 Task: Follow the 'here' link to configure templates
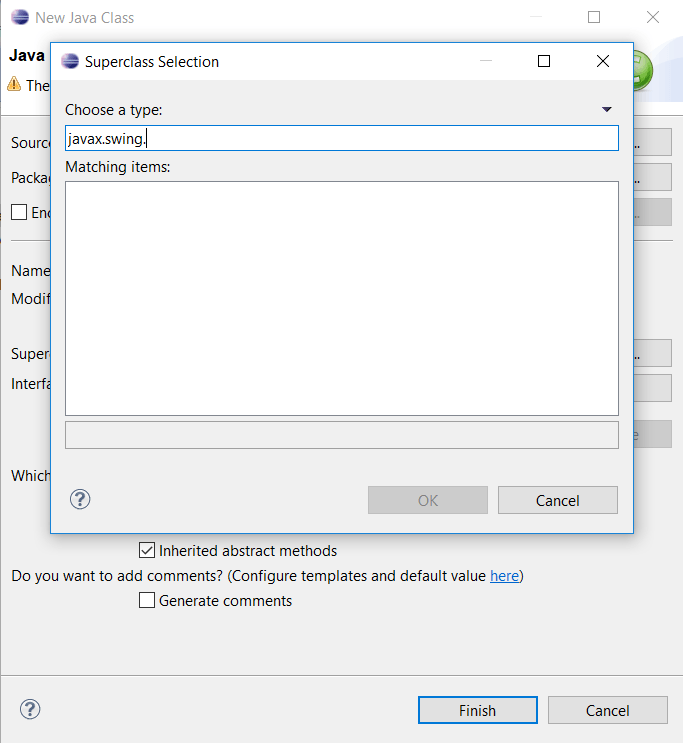[504, 576]
